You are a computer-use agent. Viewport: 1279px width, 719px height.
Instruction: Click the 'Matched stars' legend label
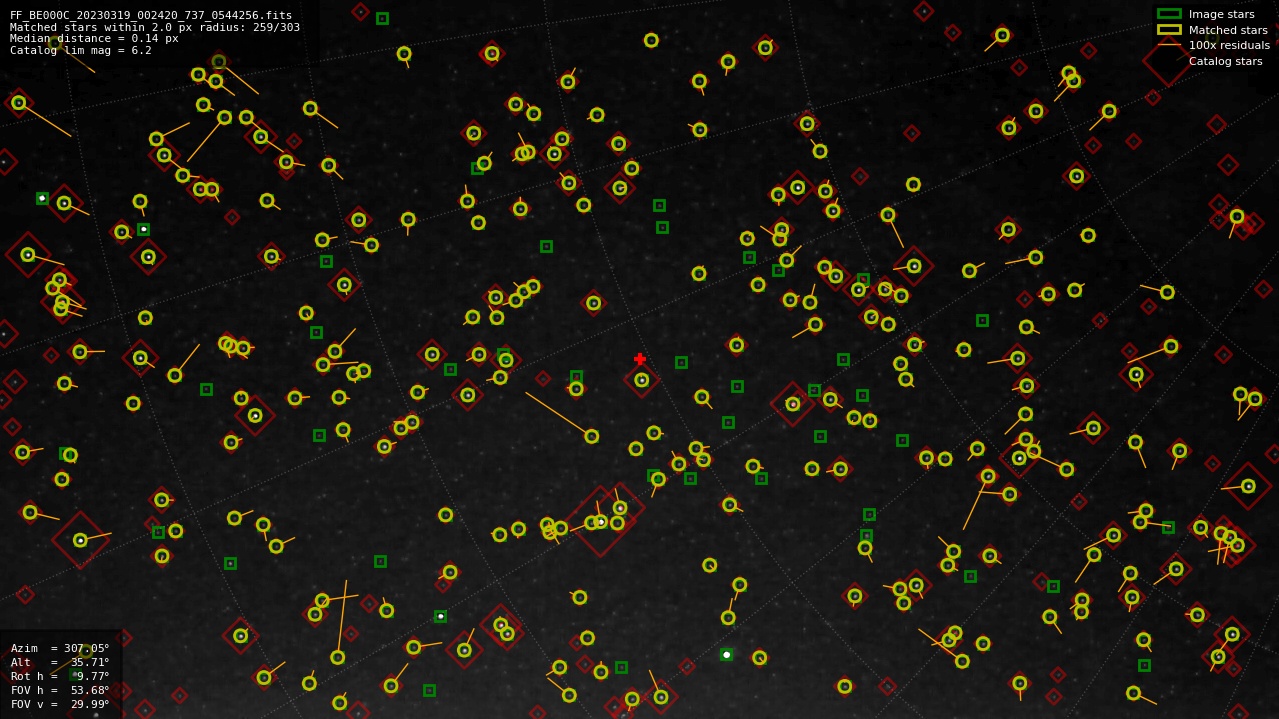pos(1228,30)
